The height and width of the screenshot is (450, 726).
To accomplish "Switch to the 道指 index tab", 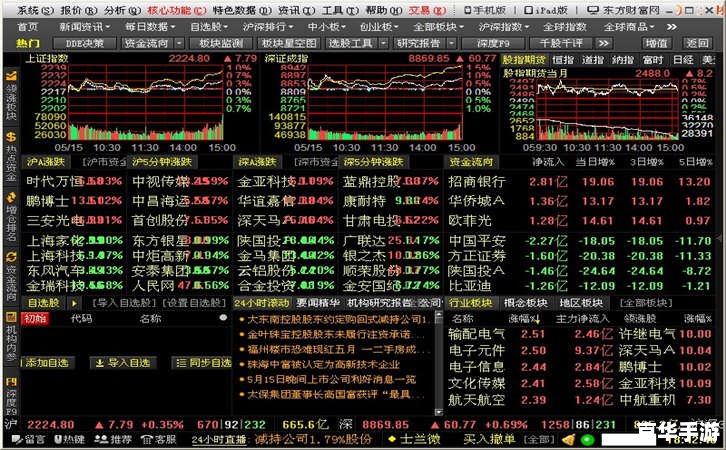I will (593, 60).
